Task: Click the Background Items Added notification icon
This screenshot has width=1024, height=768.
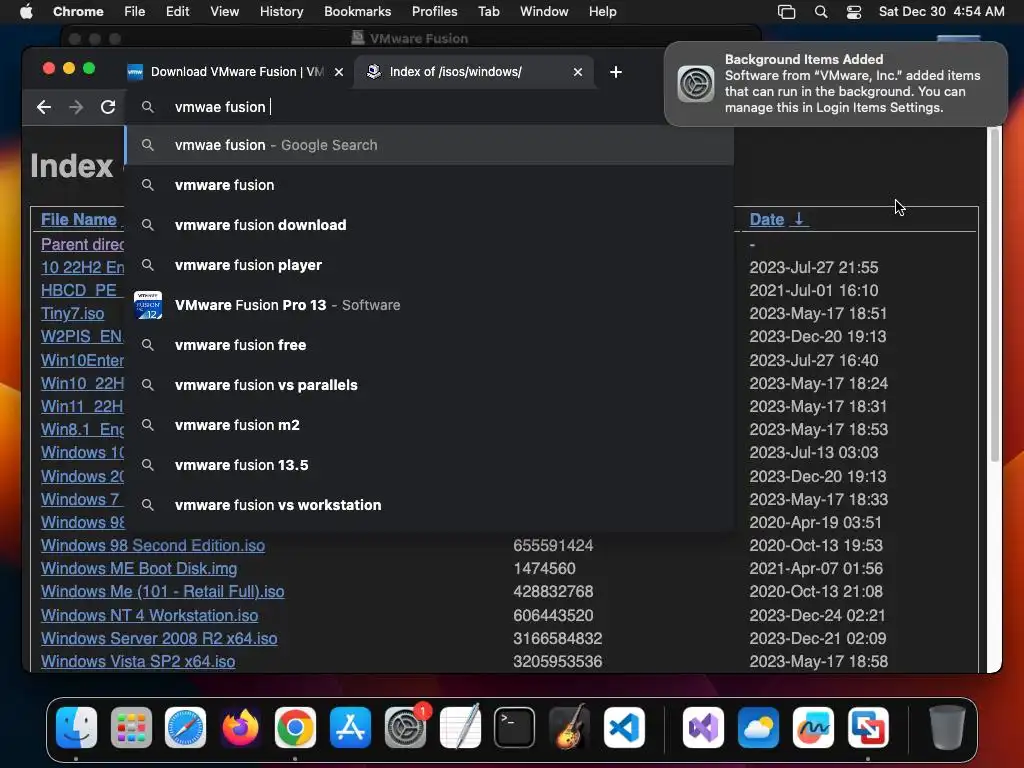Action: 696,84
